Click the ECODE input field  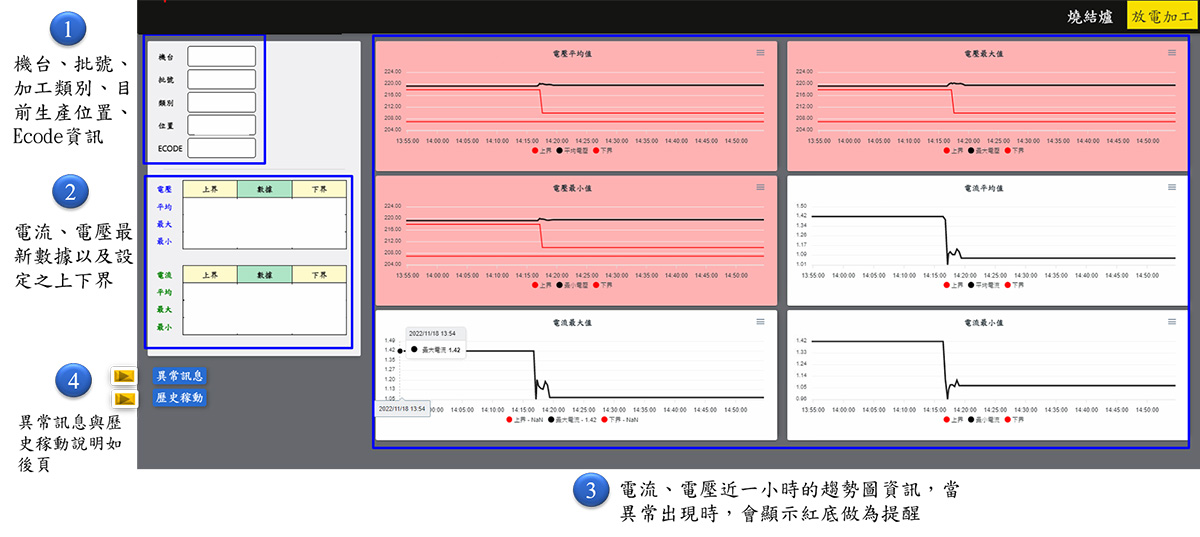point(221,148)
